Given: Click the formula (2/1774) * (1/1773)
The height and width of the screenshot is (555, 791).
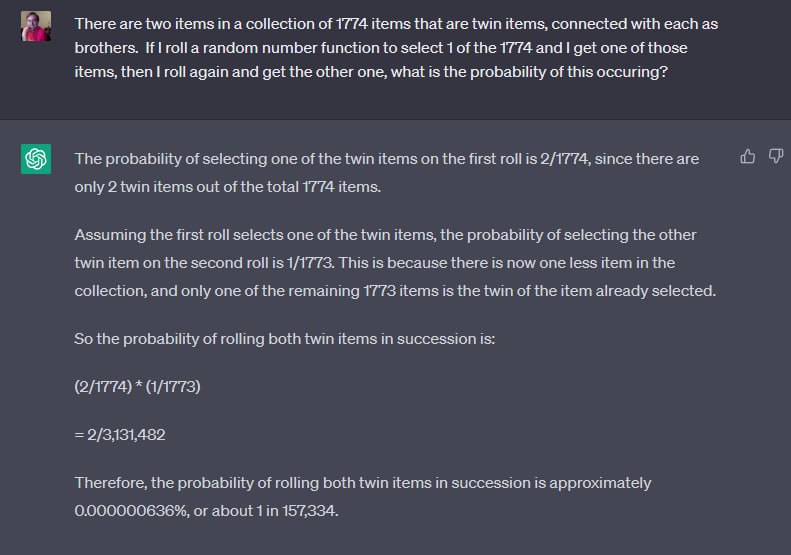Looking at the screenshot, I should (137, 386).
